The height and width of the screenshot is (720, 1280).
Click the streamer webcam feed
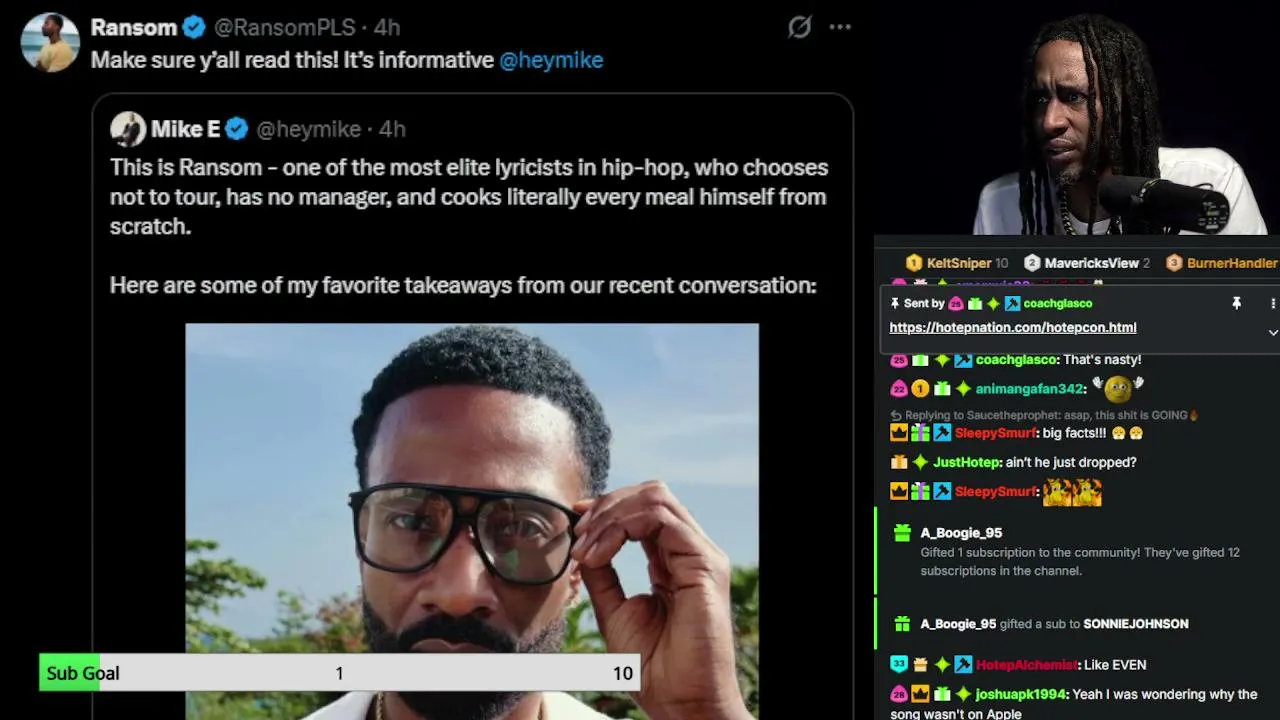1078,118
